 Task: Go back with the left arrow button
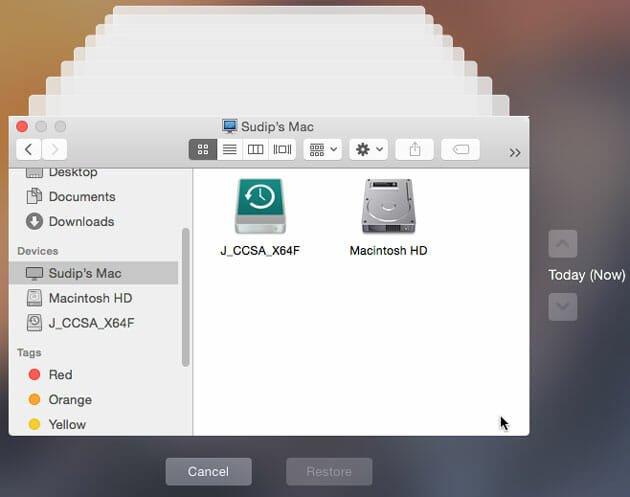pyautogui.click(x=28, y=149)
